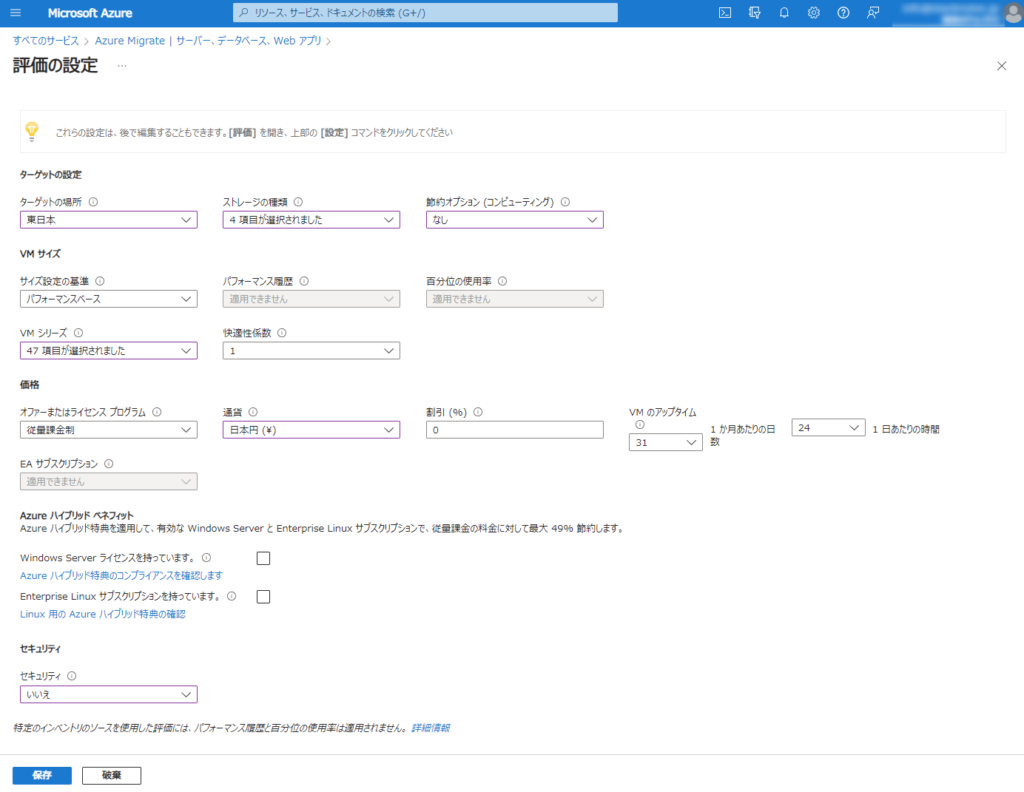Open directory and subscription filter icon
Image resolution: width=1024 pixels, height=792 pixels.
754,12
